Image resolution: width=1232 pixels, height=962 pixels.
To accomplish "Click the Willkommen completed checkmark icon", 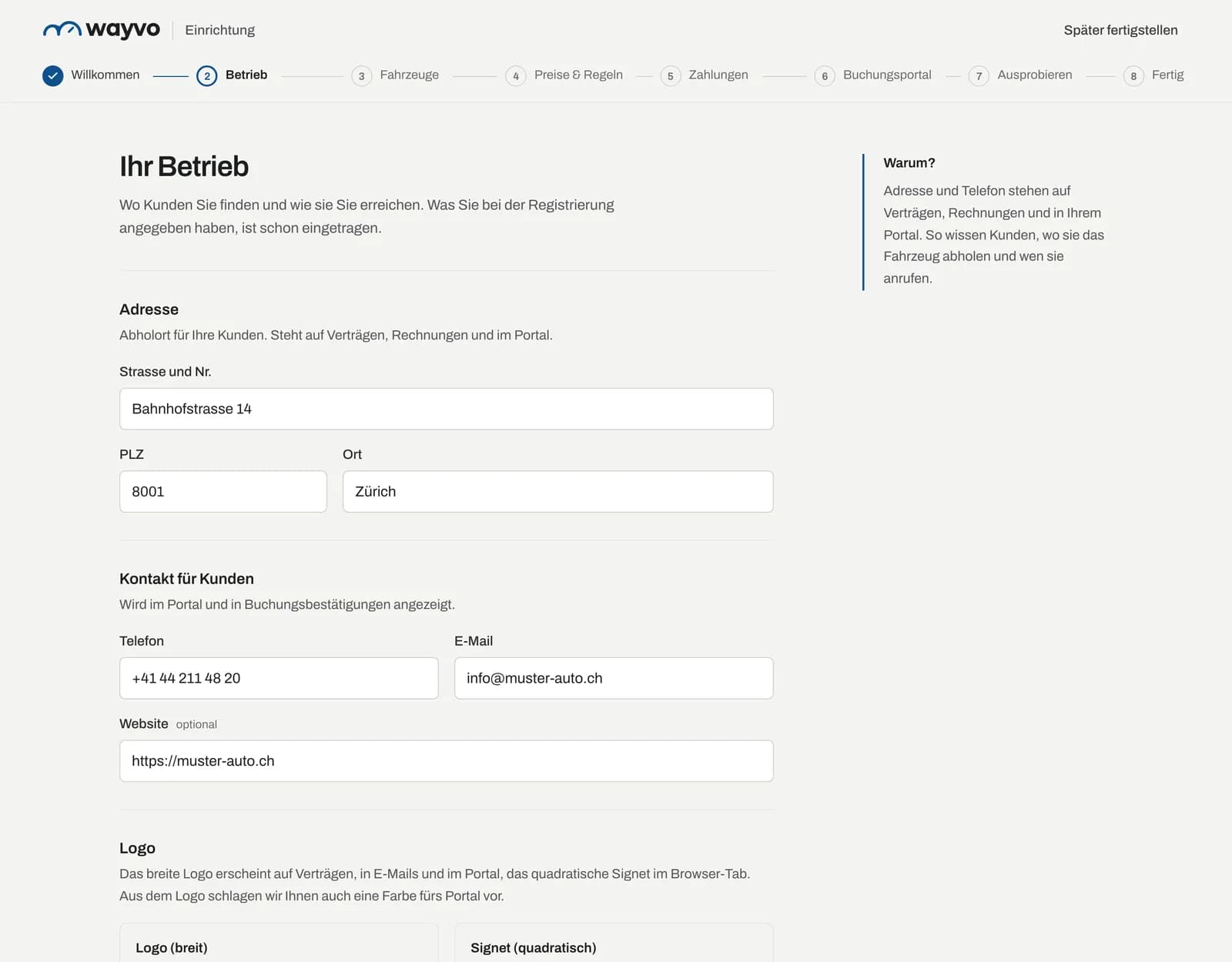I will click(x=52, y=75).
